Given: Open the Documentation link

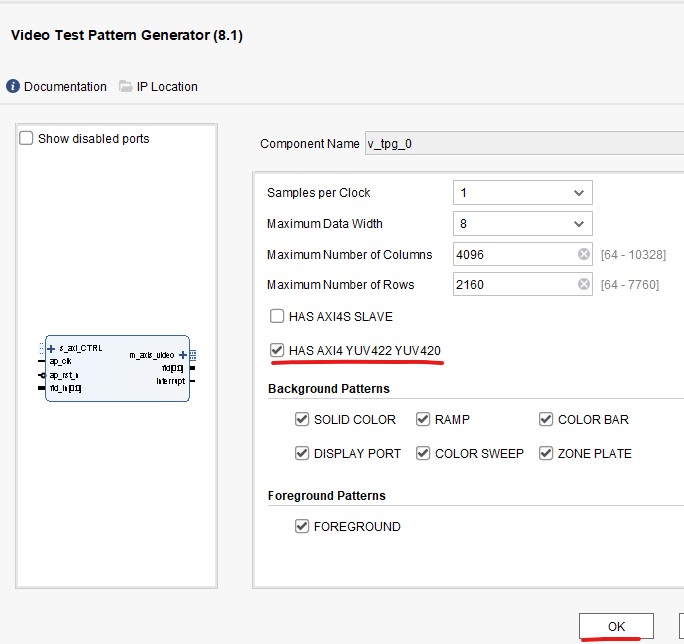Looking at the screenshot, I should [x=65, y=87].
